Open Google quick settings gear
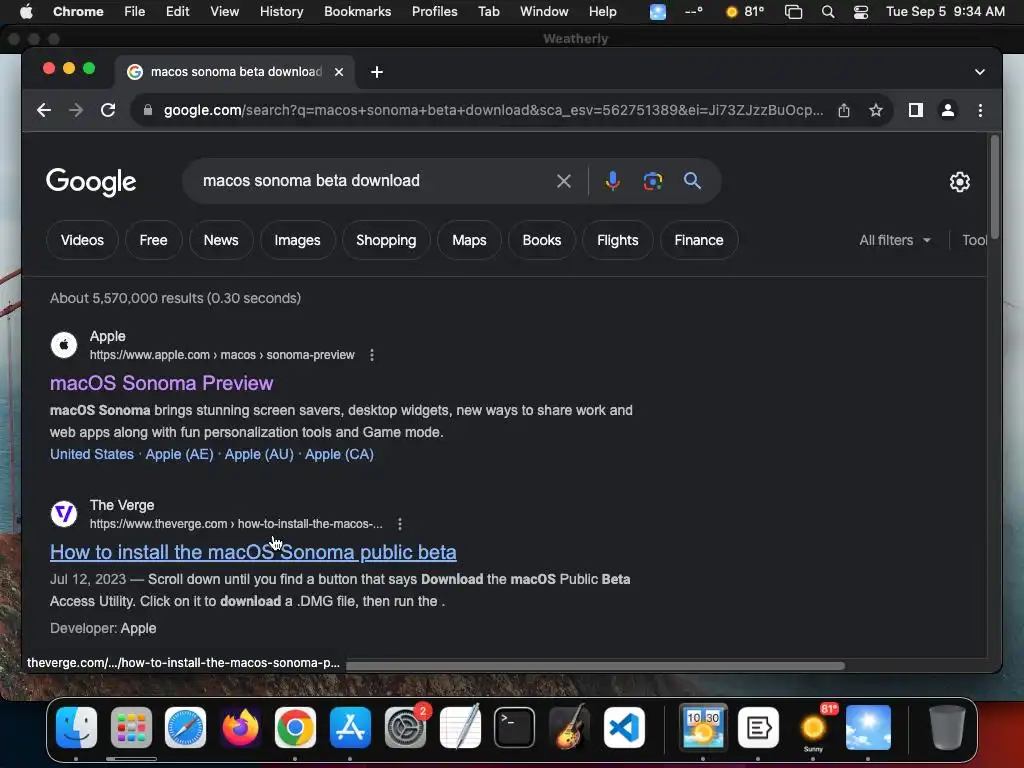1024x768 pixels. (x=959, y=182)
